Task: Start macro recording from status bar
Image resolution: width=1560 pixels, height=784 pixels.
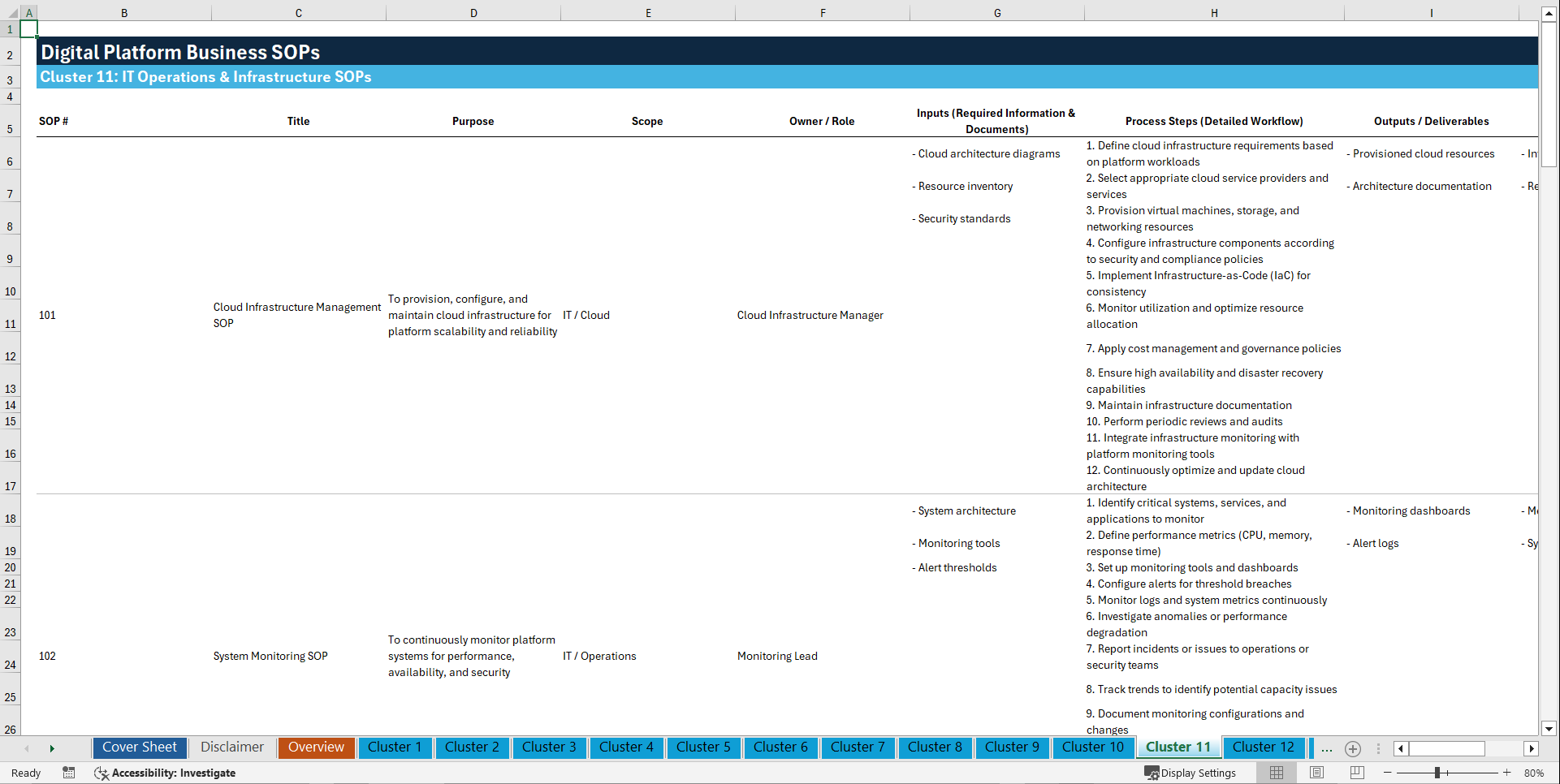Action: [69, 773]
